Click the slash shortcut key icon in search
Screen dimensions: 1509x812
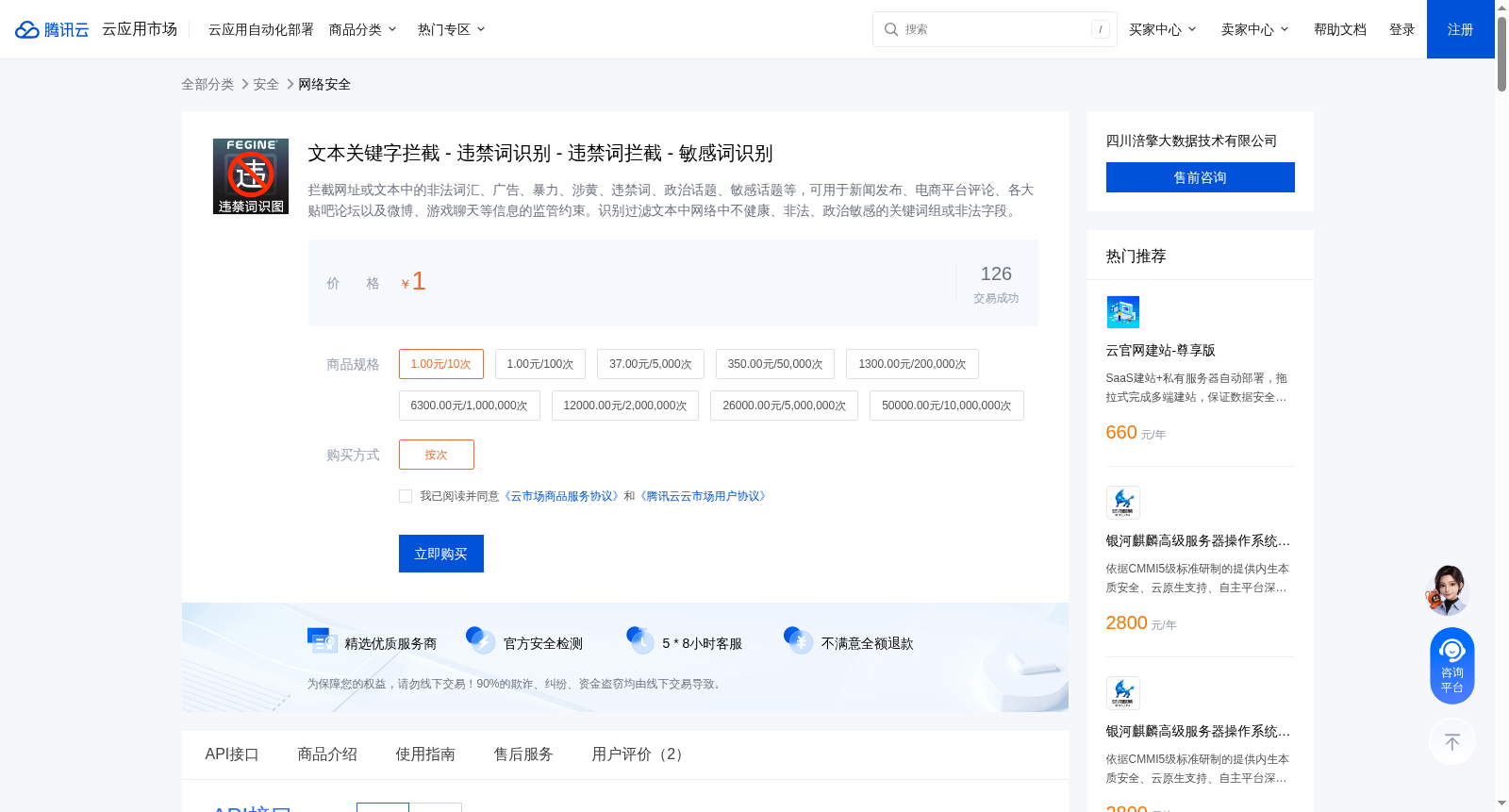coord(1100,29)
